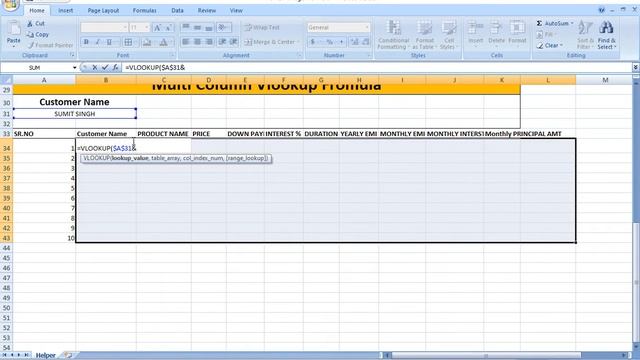Image resolution: width=640 pixels, height=360 pixels.
Task: Open Find & Select binoculars
Action: point(607,35)
